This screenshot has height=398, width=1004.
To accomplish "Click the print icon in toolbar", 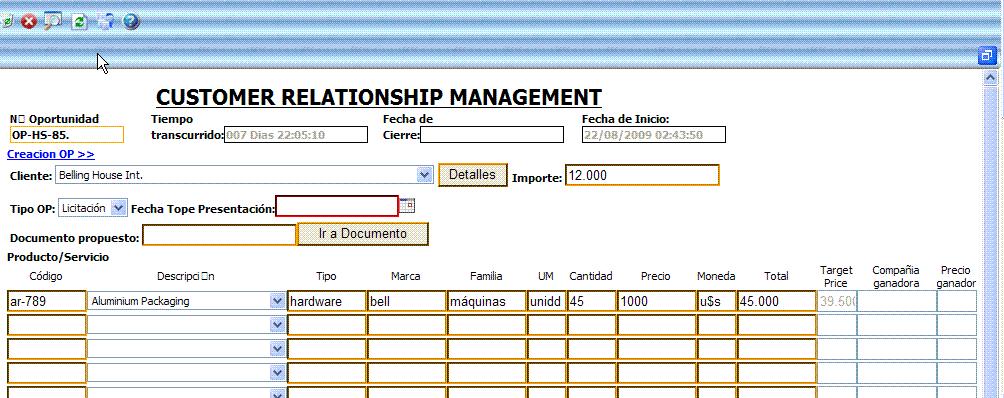I will 105,22.
